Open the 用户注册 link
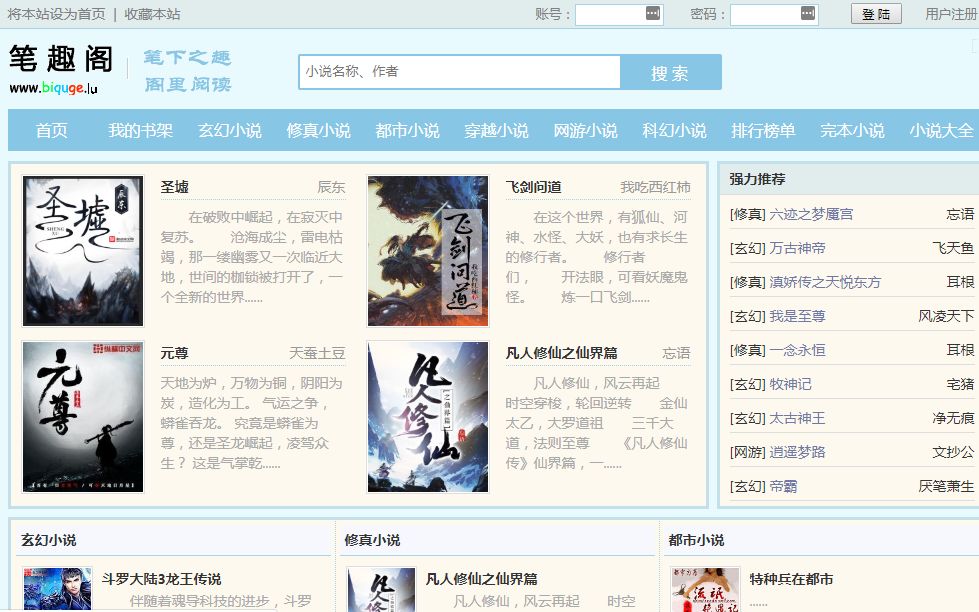The width and height of the screenshot is (979, 612). pos(952,14)
